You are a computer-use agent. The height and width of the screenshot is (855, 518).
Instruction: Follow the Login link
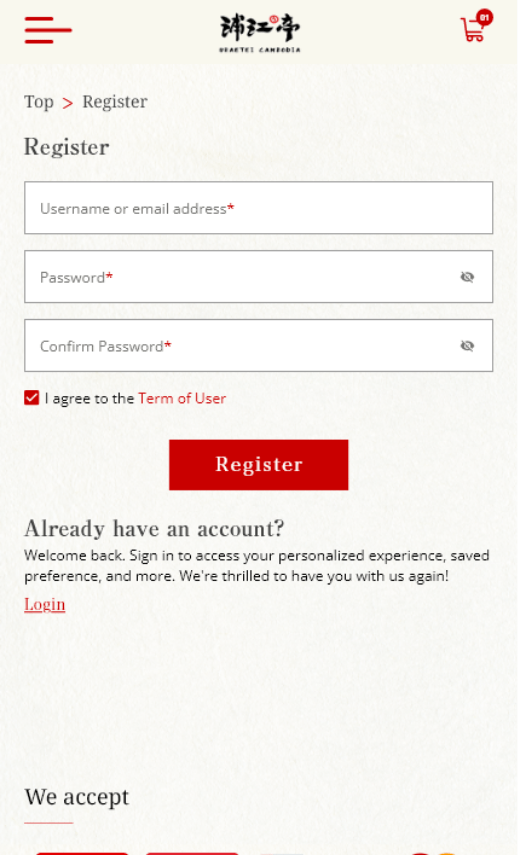click(x=45, y=604)
